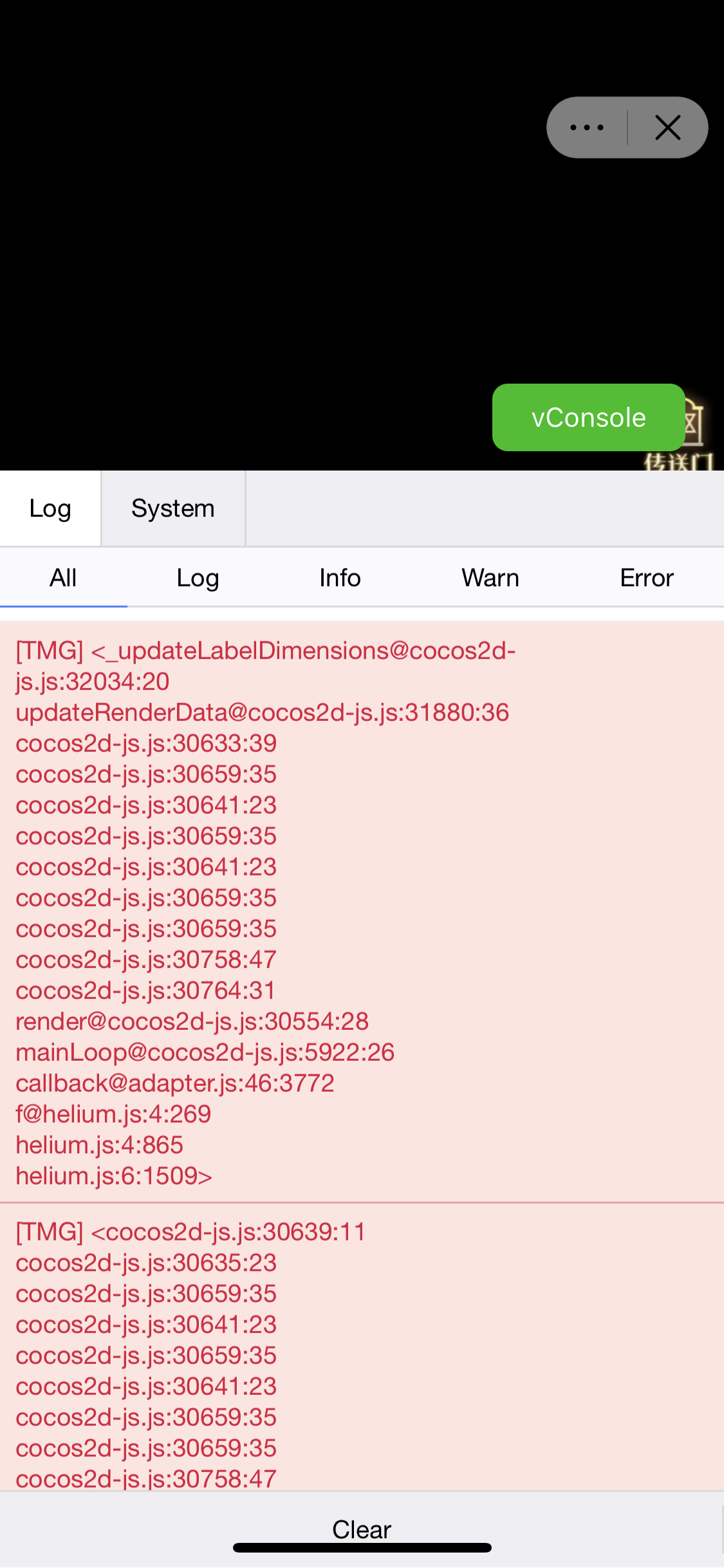Filter console by Info level

pyautogui.click(x=340, y=577)
